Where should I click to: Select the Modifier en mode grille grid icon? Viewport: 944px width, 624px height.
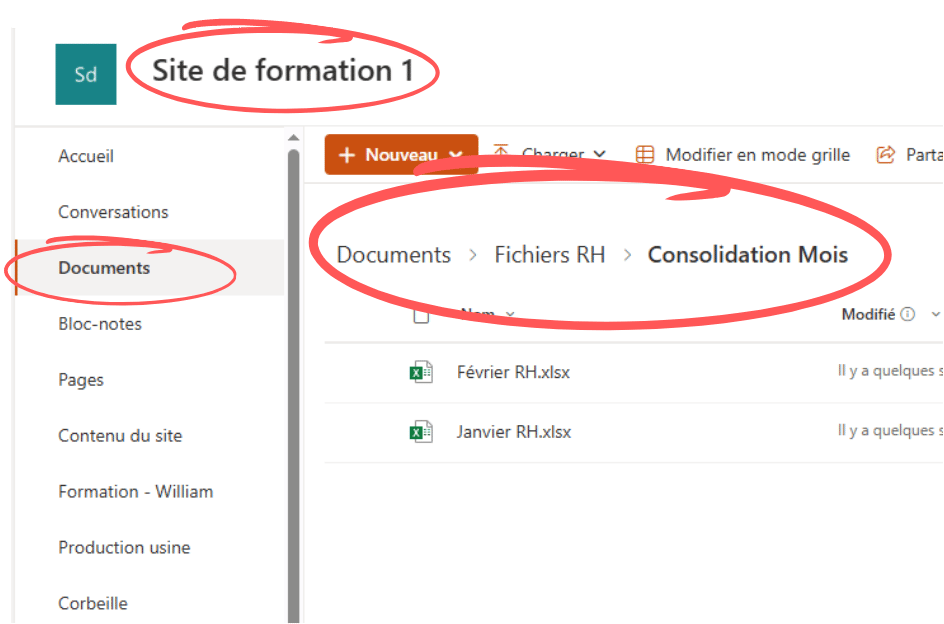click(x=645, y=154)
